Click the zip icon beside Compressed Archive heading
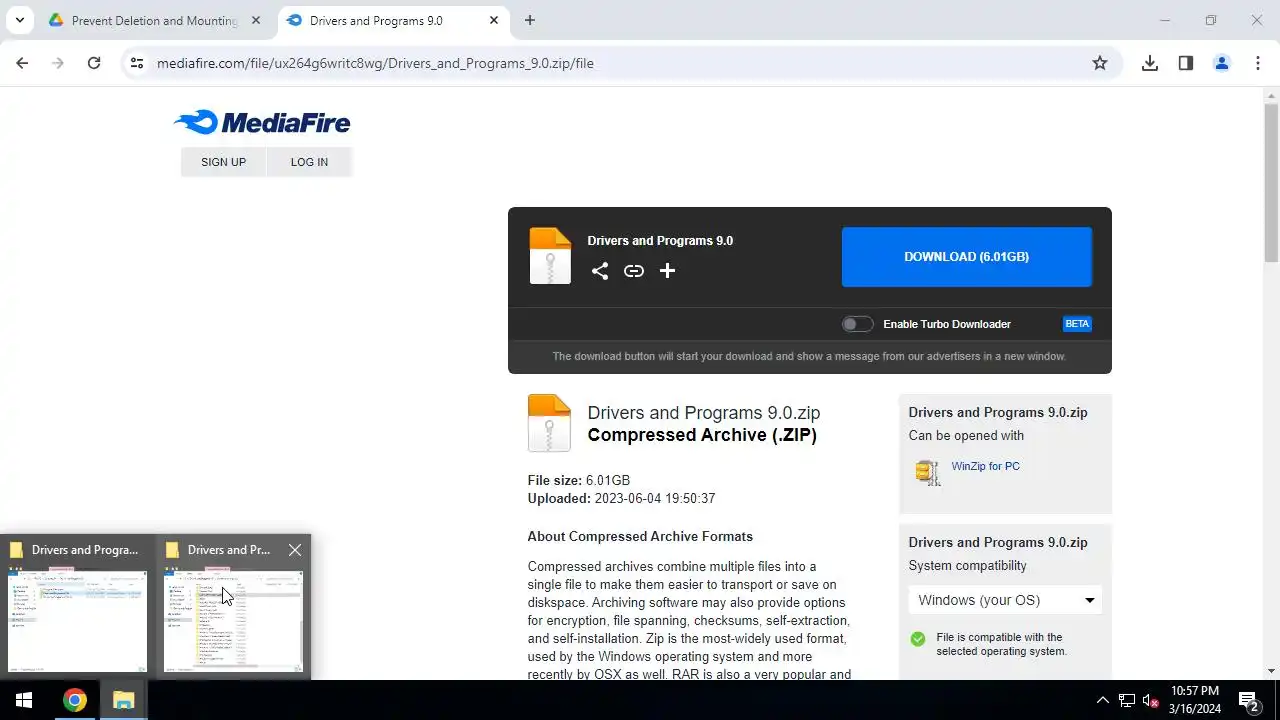 [x=549, y=423]
